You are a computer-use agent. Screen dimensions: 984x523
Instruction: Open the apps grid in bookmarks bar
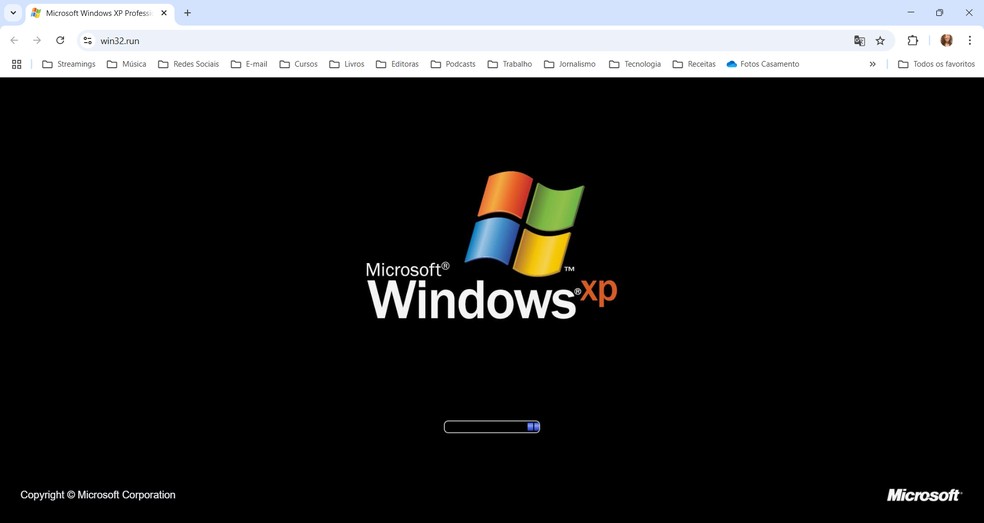[17, 64]
